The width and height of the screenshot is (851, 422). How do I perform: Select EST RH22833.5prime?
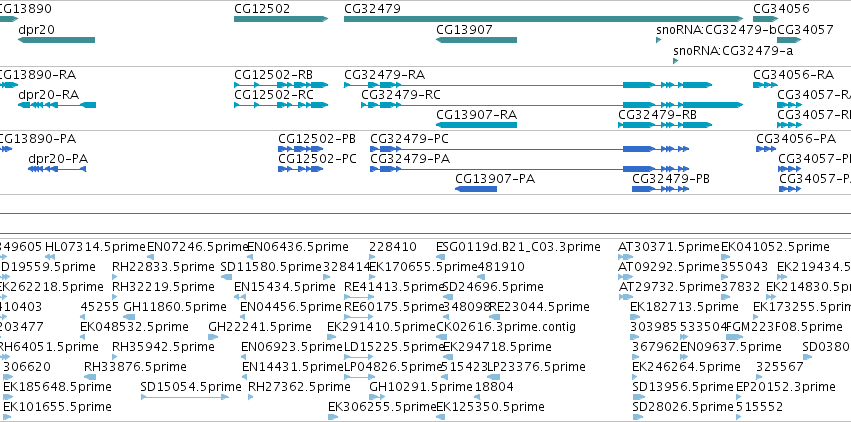click(162, 266)
